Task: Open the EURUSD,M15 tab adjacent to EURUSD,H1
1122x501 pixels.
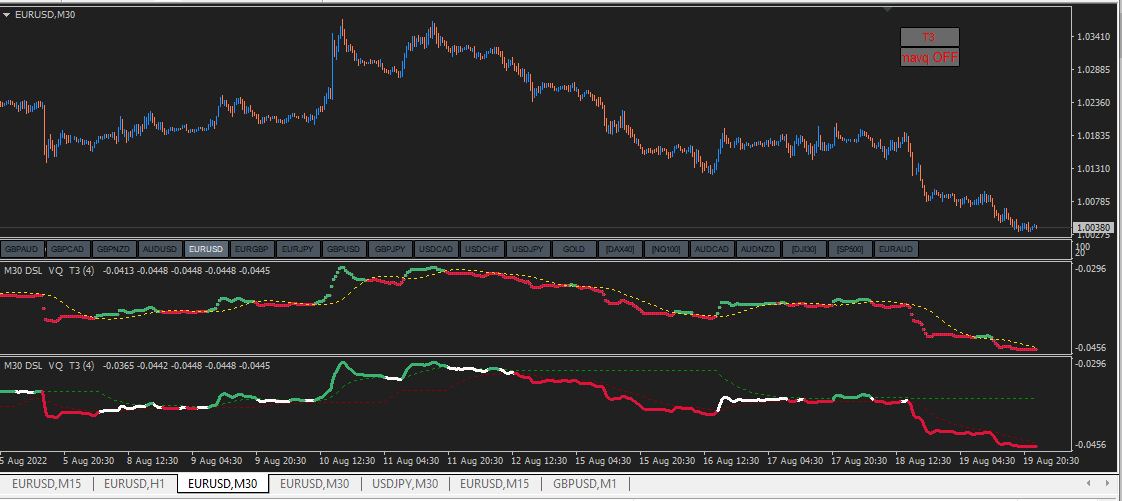Action: click(46, 484)
